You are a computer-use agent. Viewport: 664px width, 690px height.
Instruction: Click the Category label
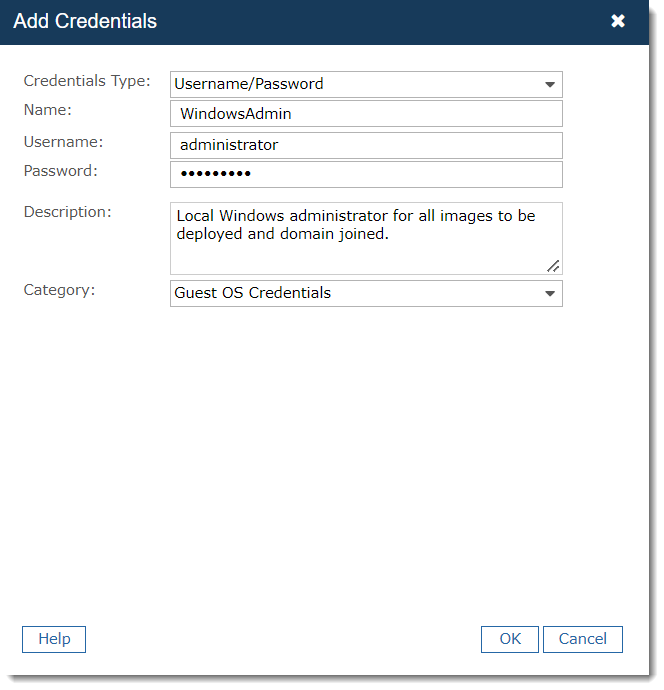pyautogui.click(x=59, y=290)
